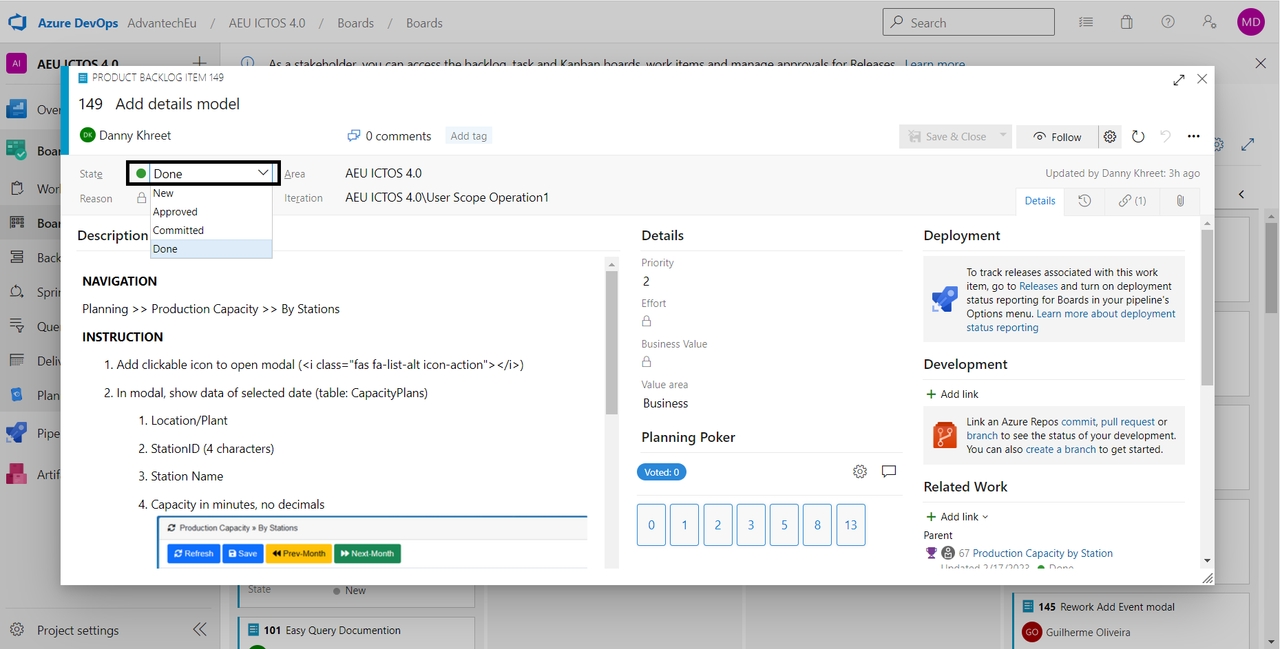The width and height of the screenshot is (1280, 649).
Task: Open the Links tab icon
Action: click(x=1132, y=201)
